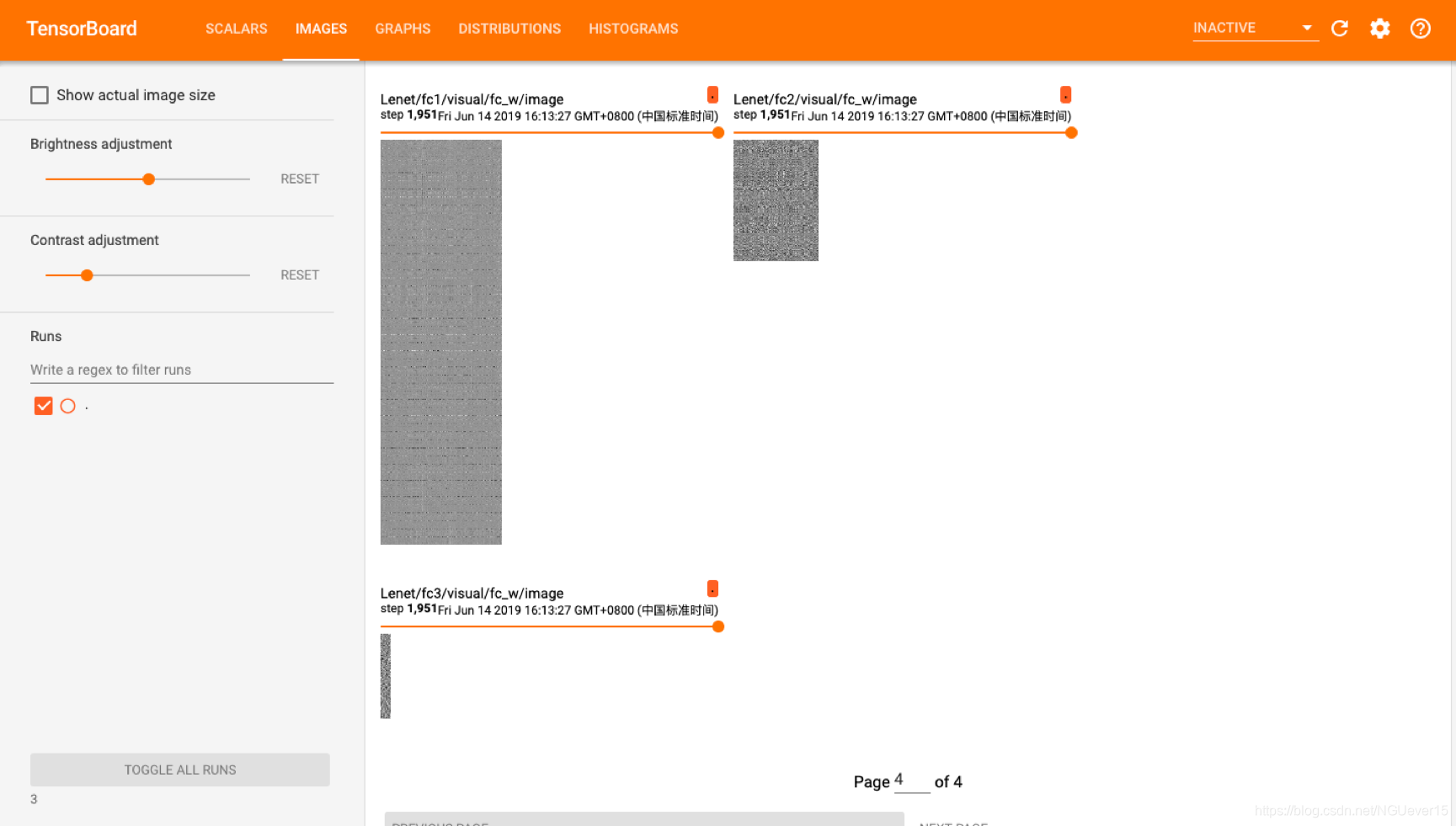Switch to the HISTOGRAMS tab
This screenshot has width=1456, height=826.
633,29
